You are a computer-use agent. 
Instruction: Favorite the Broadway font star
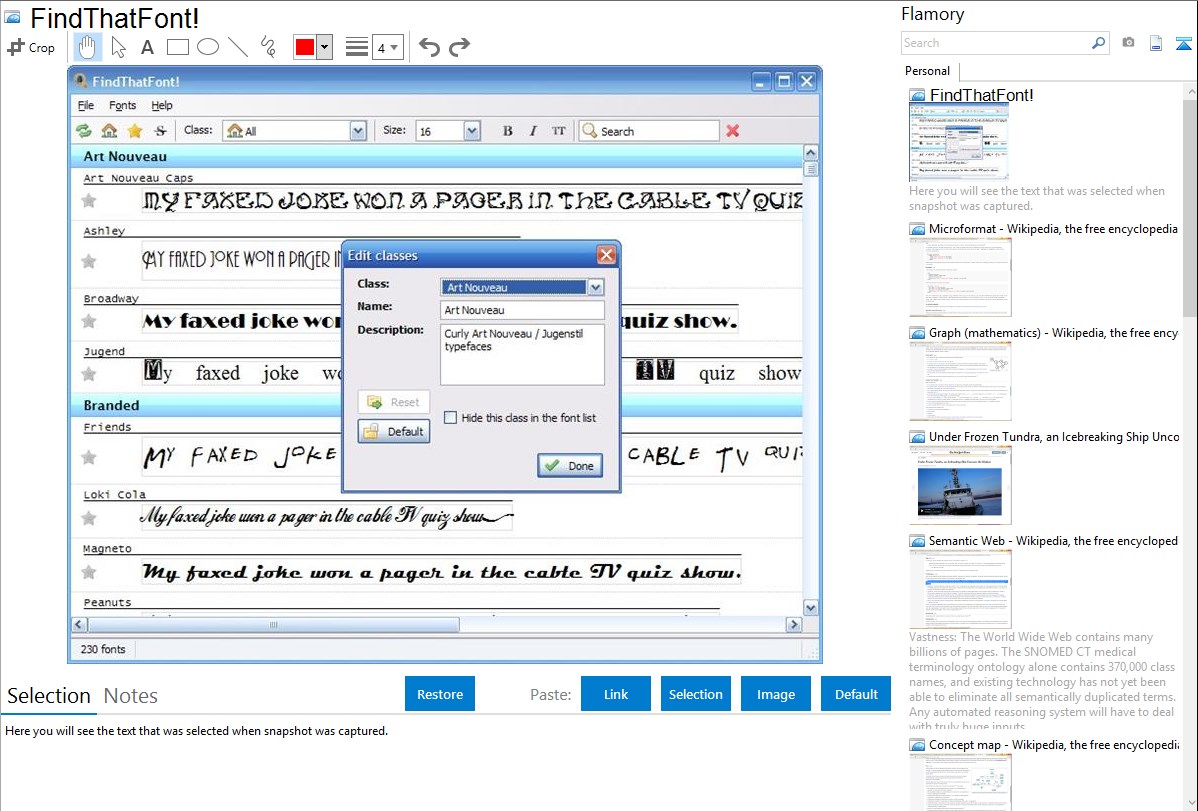tap(89, 321)
